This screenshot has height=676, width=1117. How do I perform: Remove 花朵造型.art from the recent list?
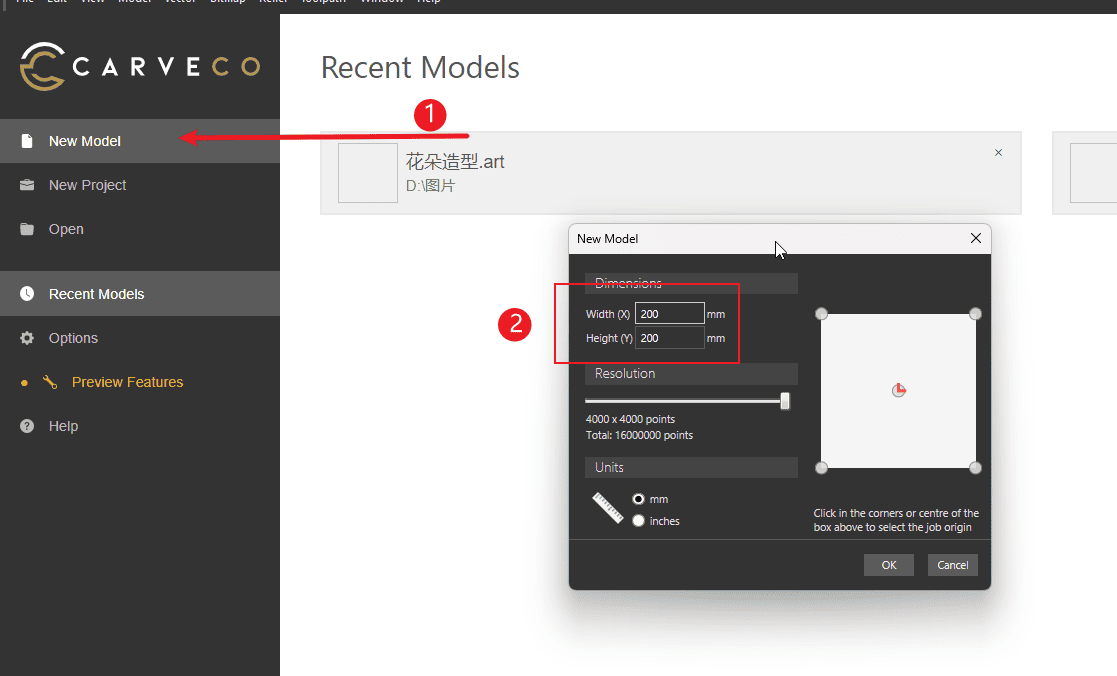click(998, 153)
